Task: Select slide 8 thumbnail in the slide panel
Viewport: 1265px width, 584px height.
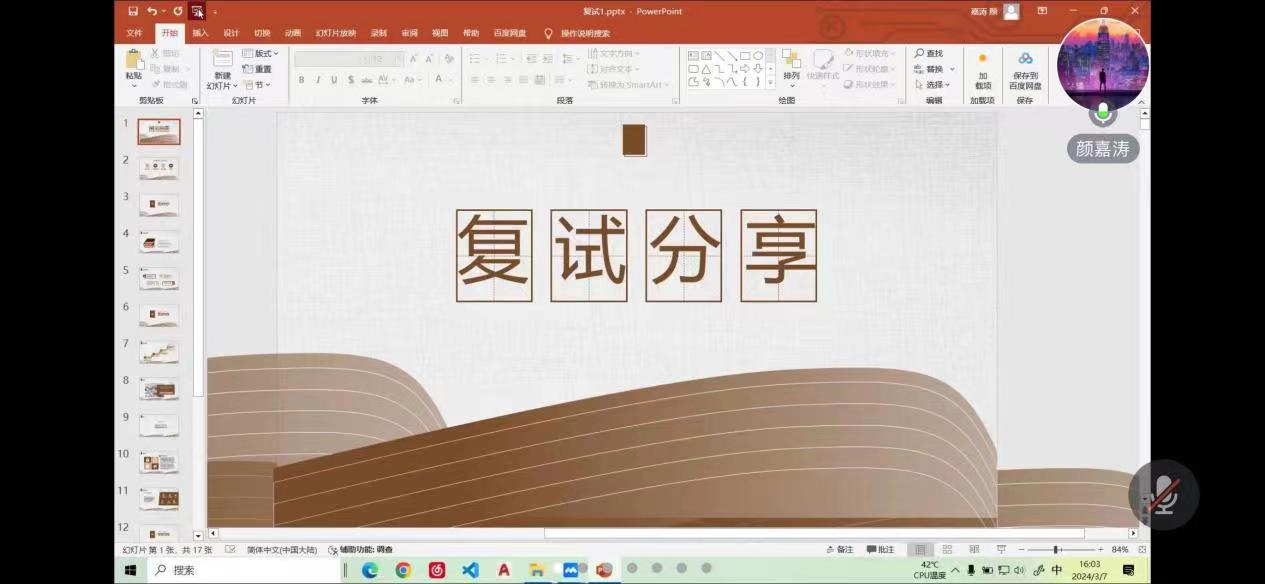Action: (159, 389)
